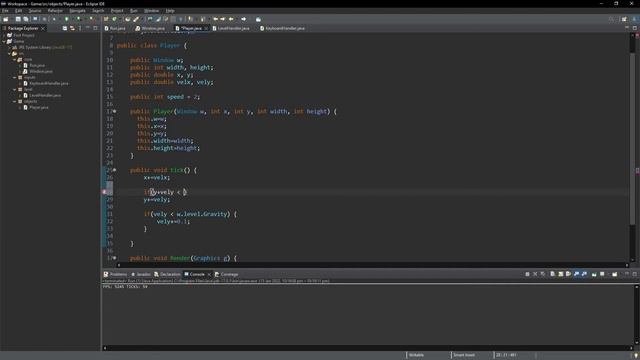
Task: Collapse the src folder node
Action: point(9,53)
